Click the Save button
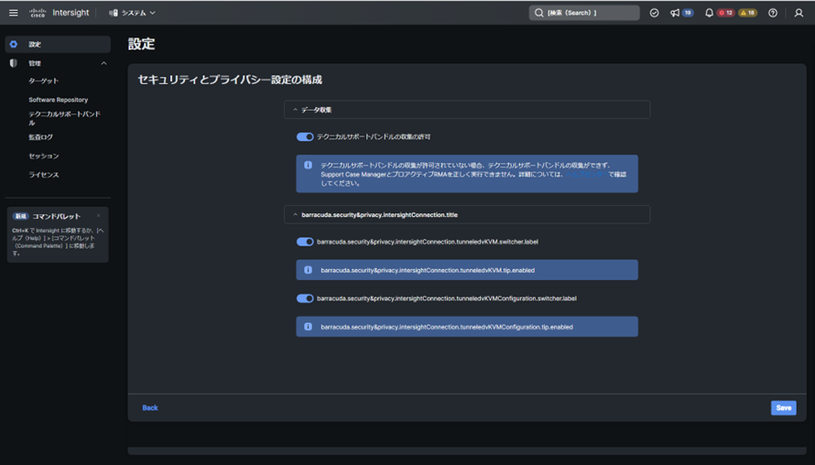The width and height of the screenshot is (815, 465). point(783,408)
